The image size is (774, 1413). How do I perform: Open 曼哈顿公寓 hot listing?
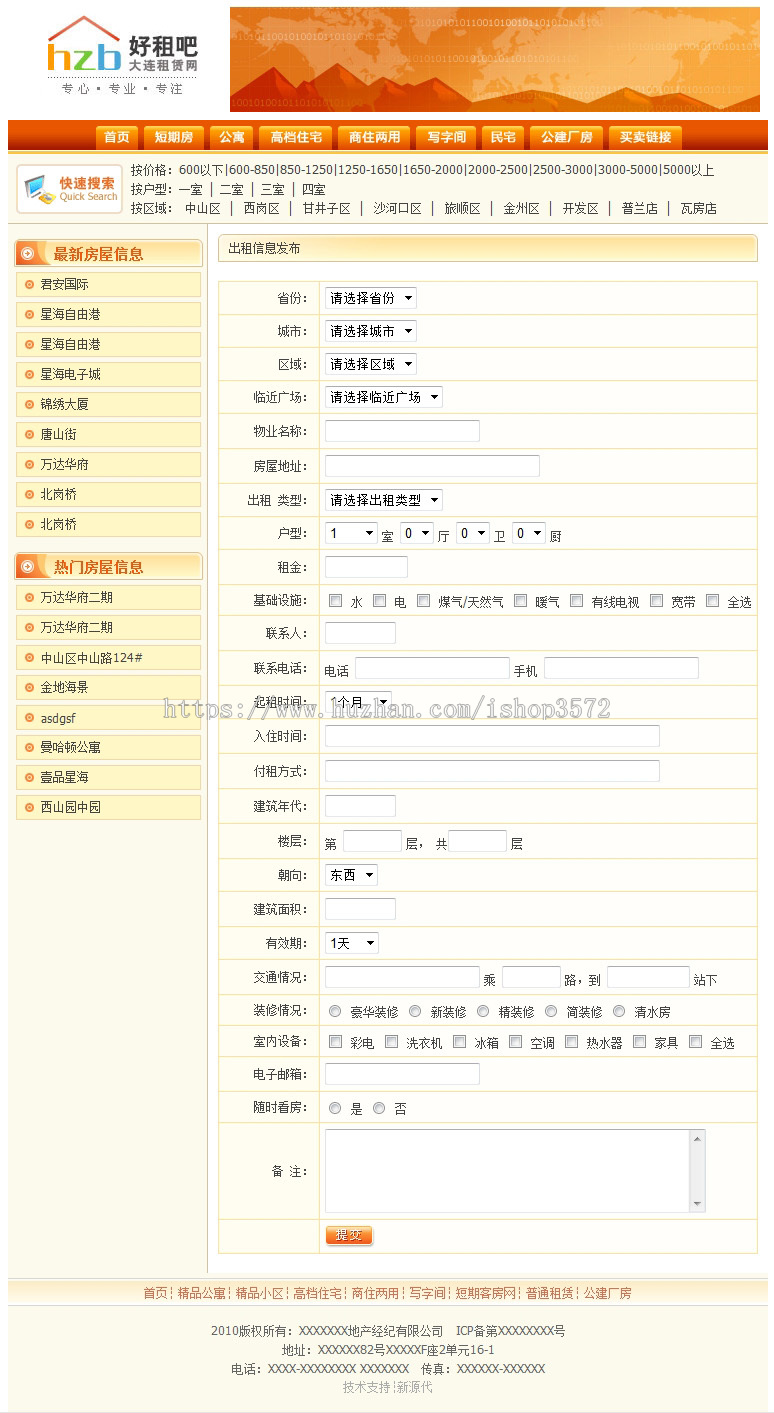(108, 747)
